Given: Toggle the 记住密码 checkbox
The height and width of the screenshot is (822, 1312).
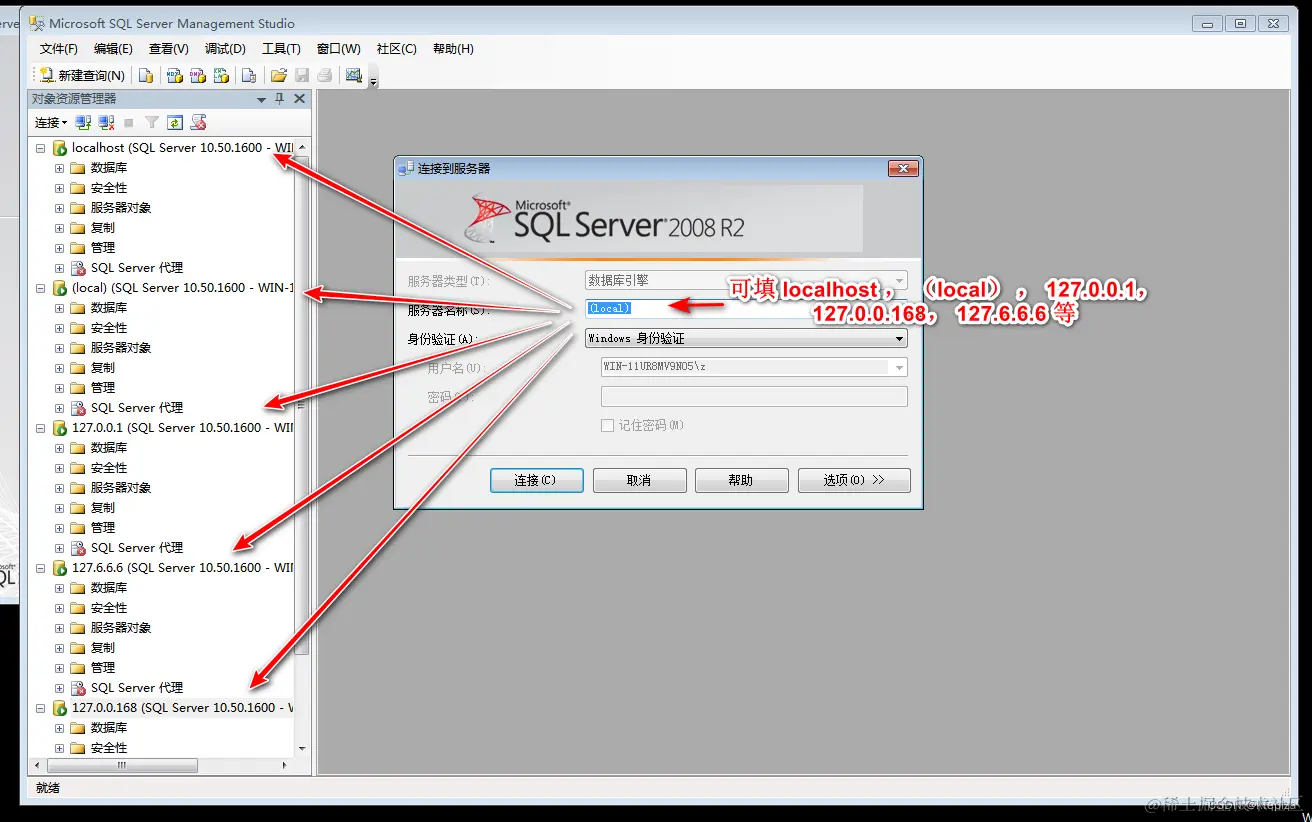Looking at the screenshot, I should pyautogui.click(x=607, y=425).
